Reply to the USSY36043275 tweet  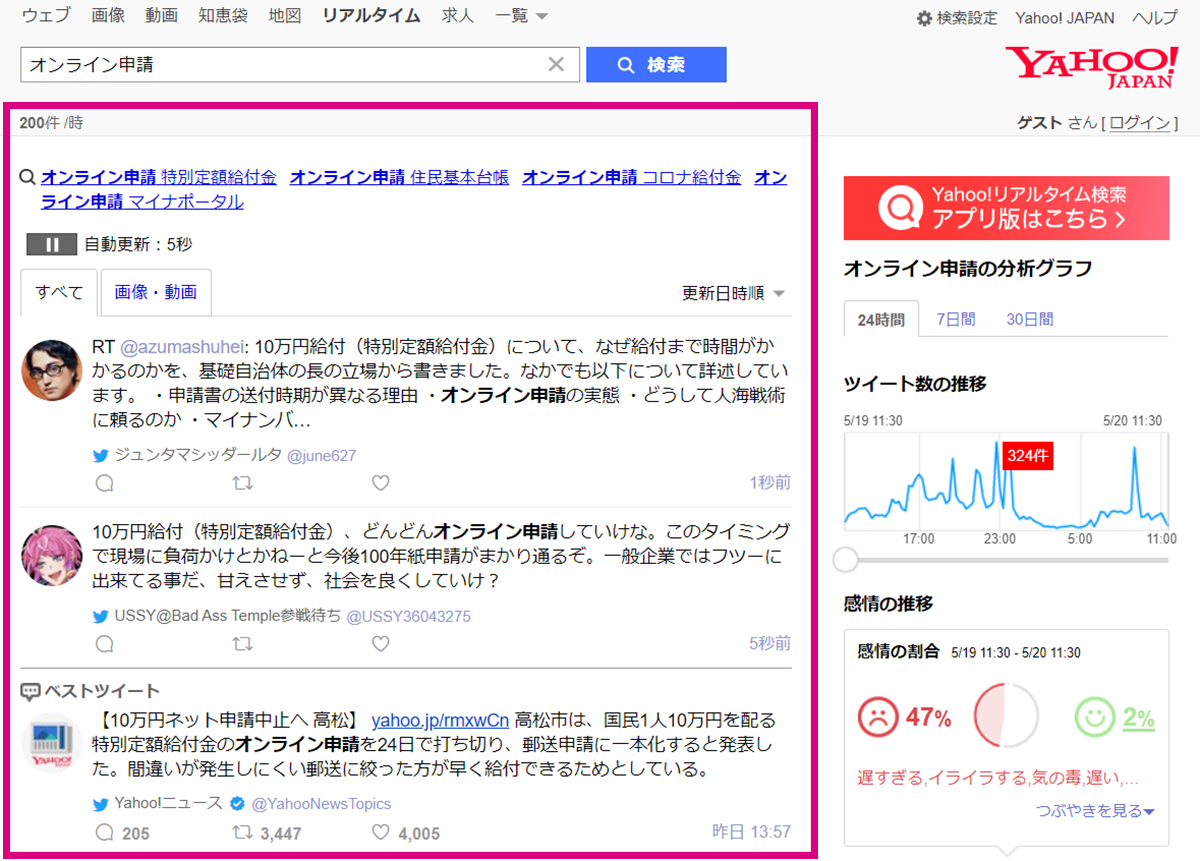tap(104, 643)
